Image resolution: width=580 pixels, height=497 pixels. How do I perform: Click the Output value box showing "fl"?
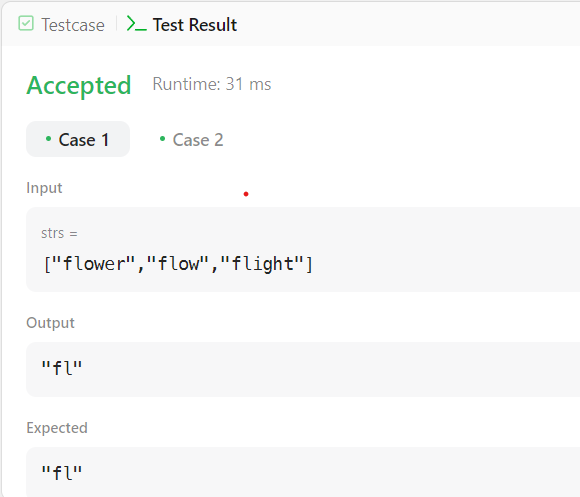pyautogui.click(x=303, y=369)
